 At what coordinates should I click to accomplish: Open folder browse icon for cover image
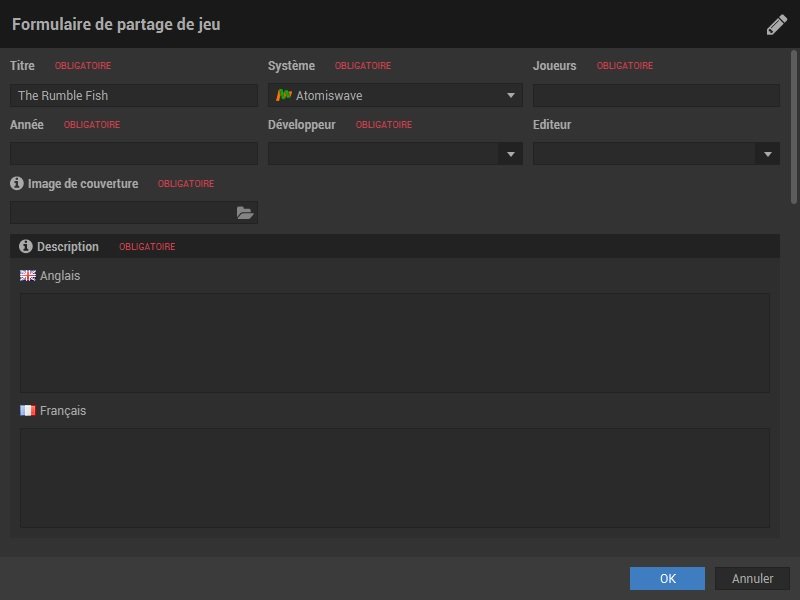point(245,213)
